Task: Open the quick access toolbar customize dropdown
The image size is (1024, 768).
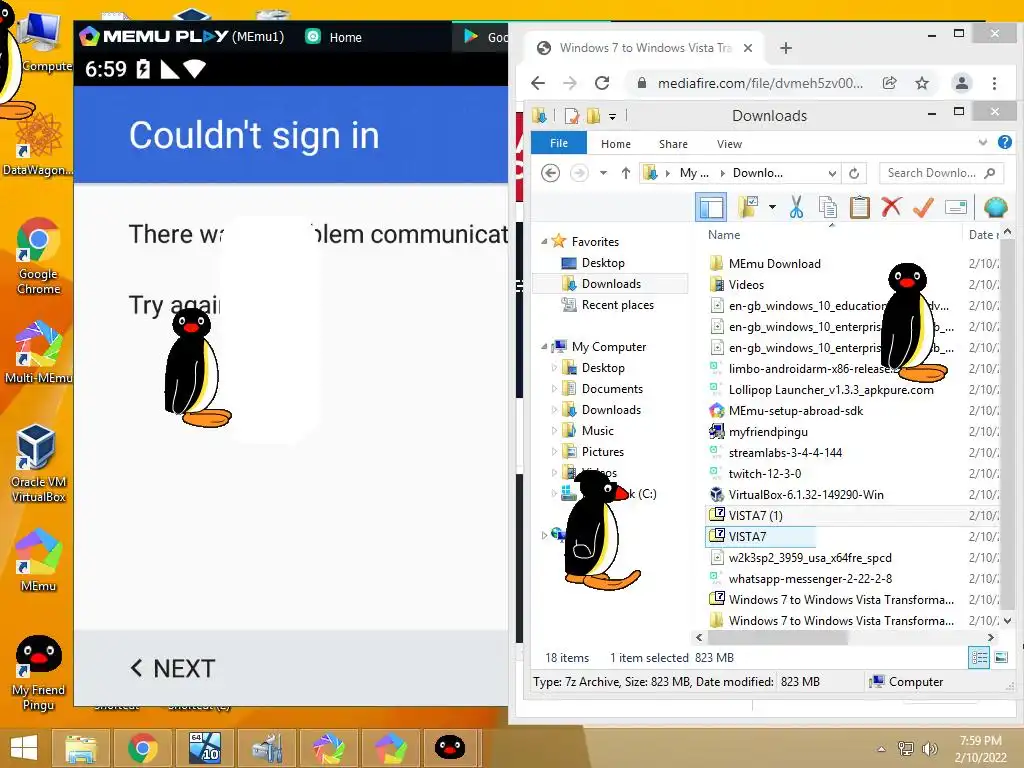Action: point(612,116)
